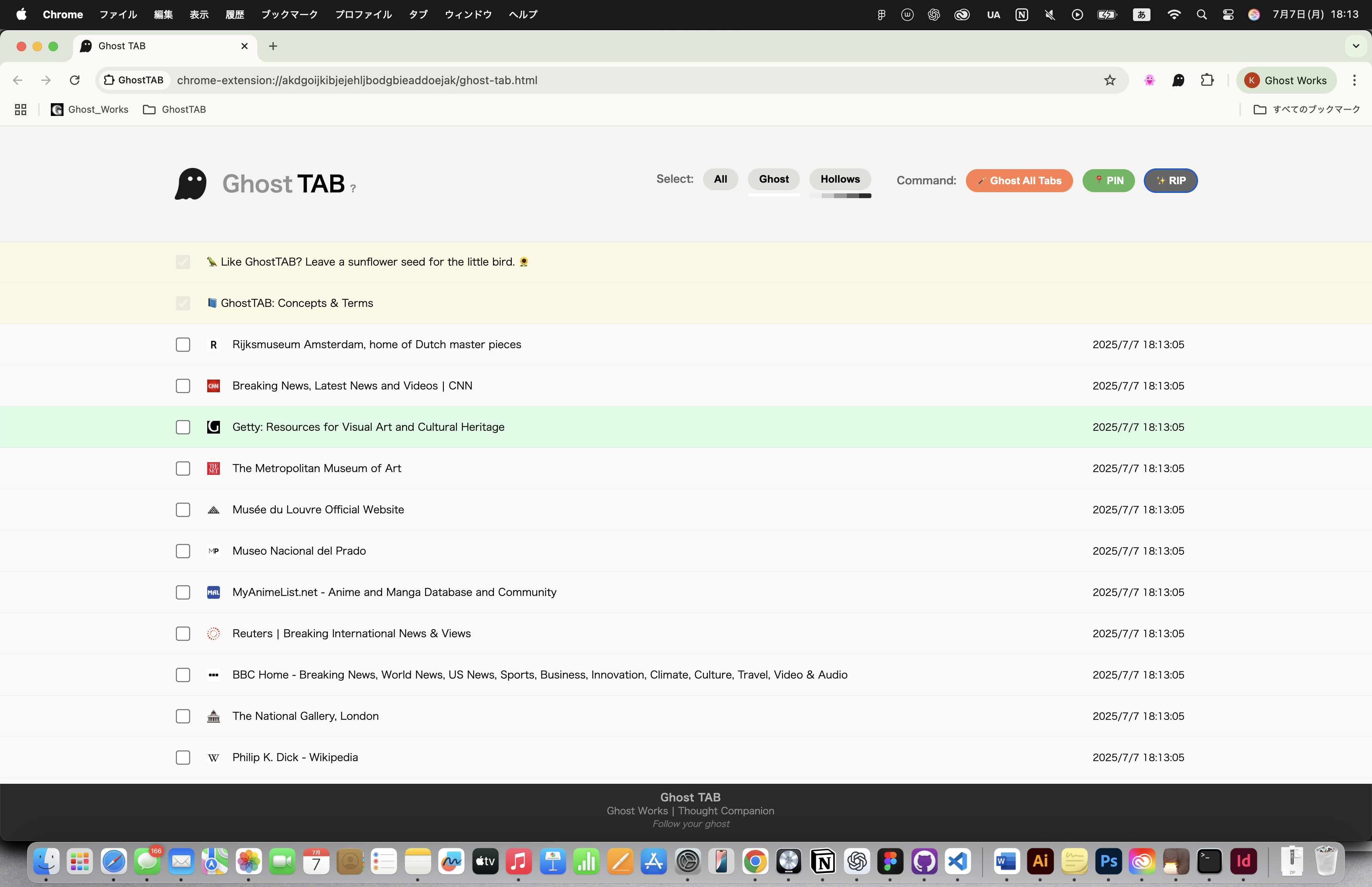The width and height of the screenshot is (1372, 887).
Task: Click the Museo del Prado favicon
Action: pos(214,551)
